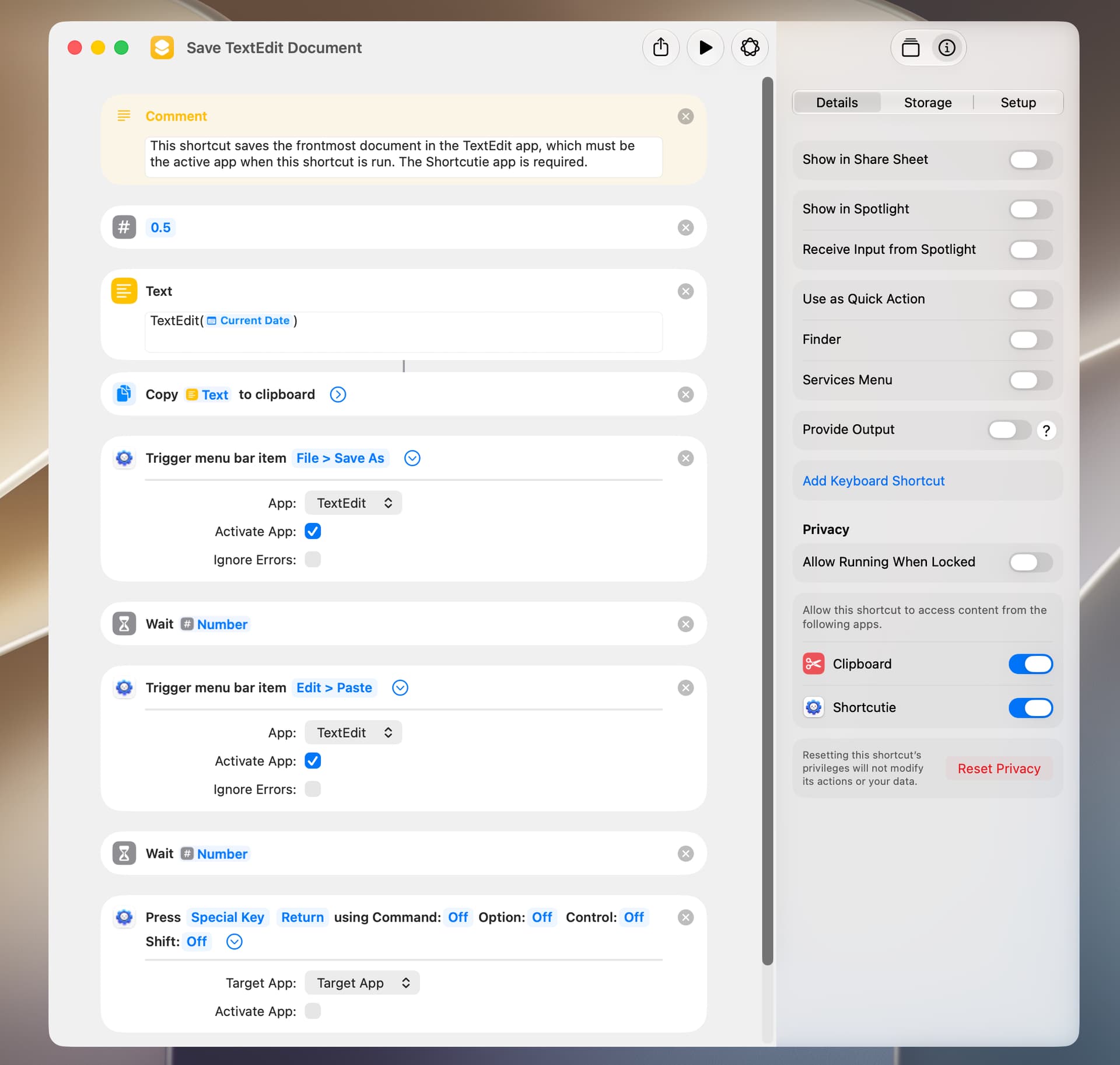
Task: Switch to the Details tab
Action: (x=836, y=103)
